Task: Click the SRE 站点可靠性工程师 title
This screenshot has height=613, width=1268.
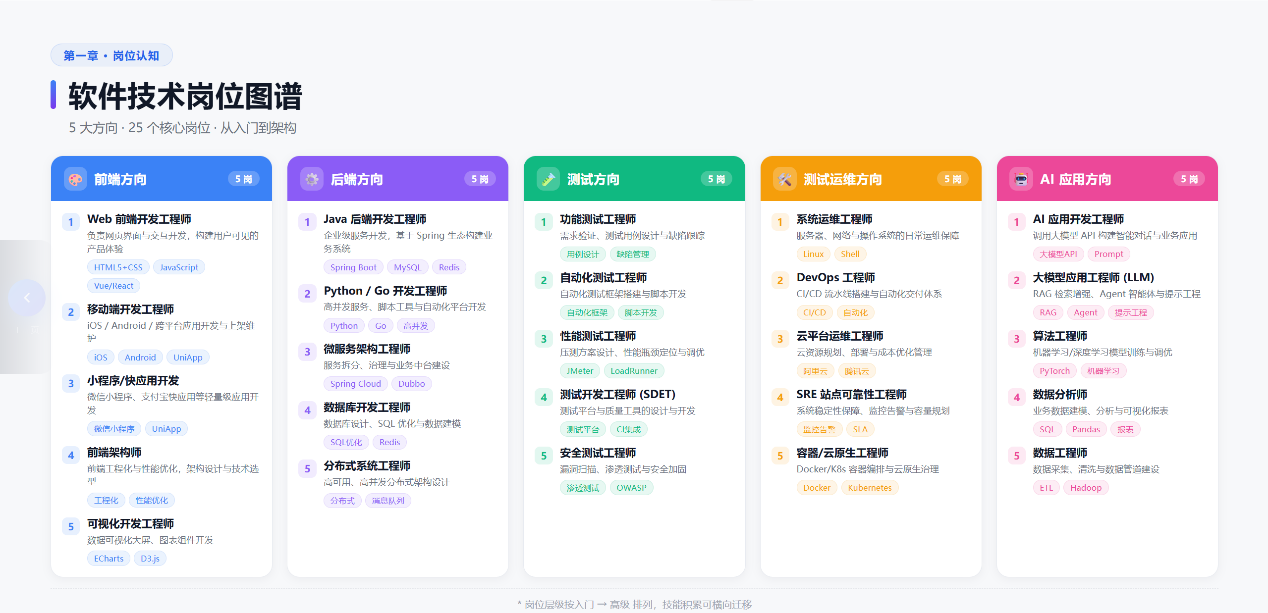Action: [852, 395]
